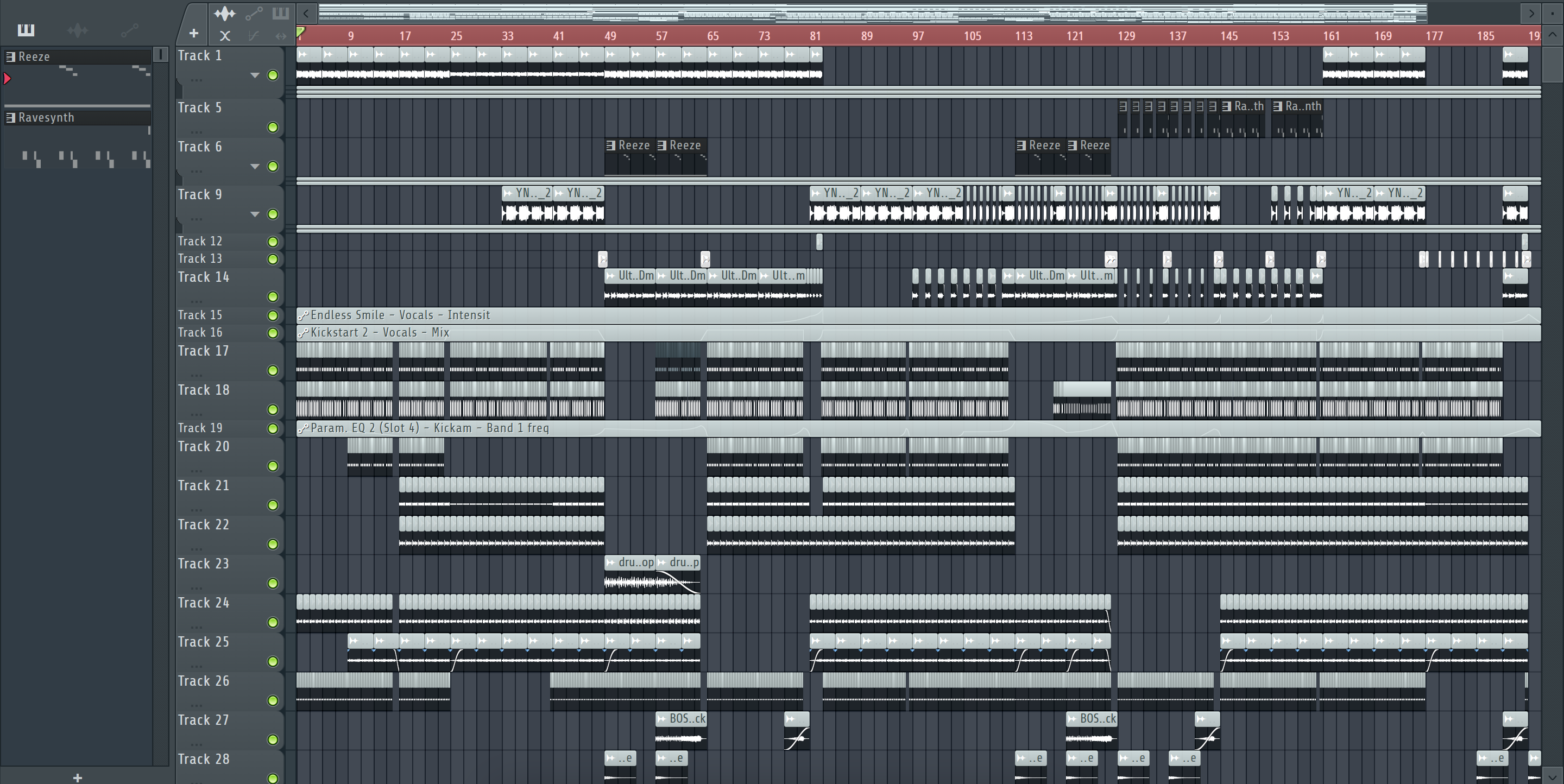Collapse the Track 9 group arrow

click(x=255, y=214)
